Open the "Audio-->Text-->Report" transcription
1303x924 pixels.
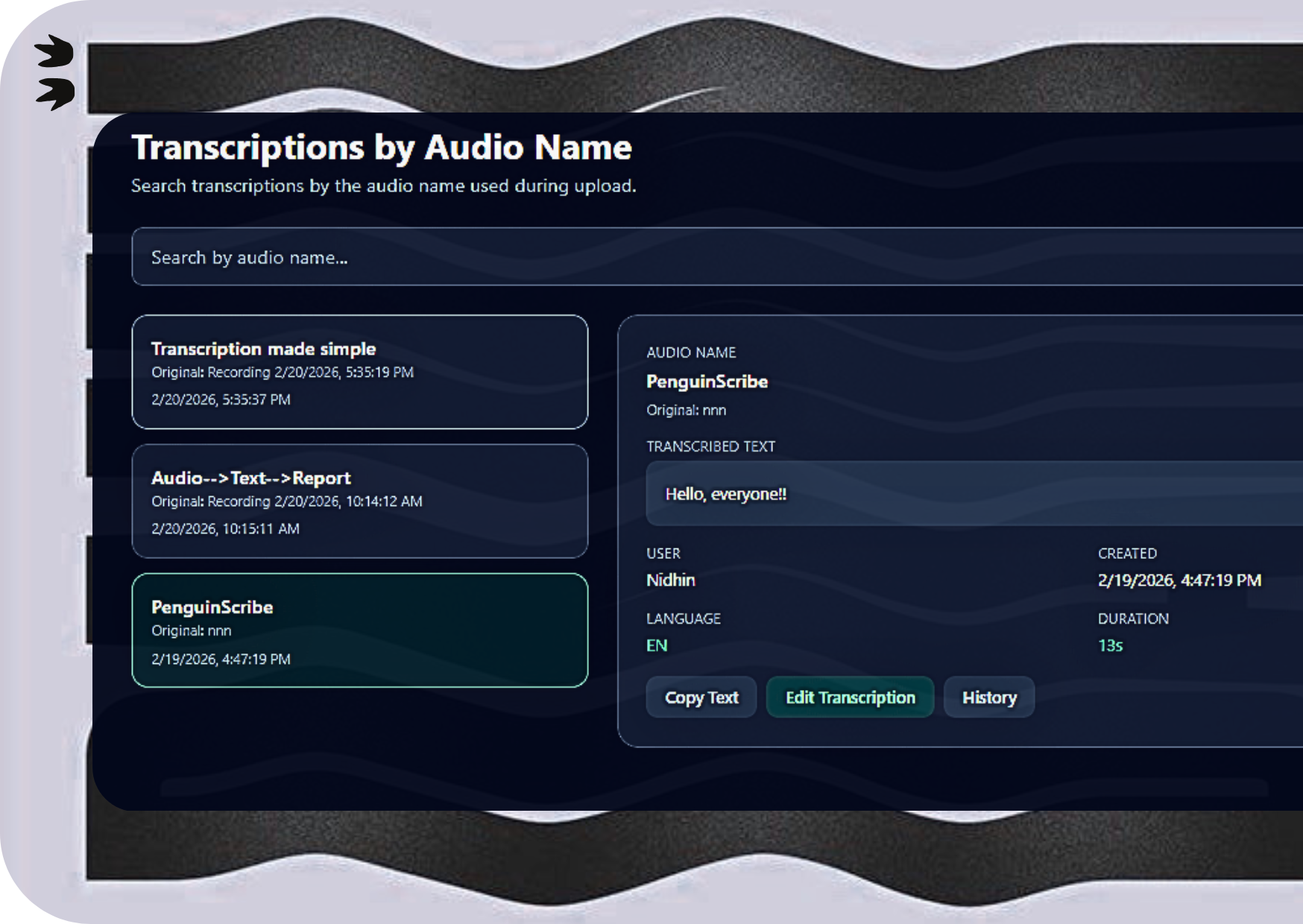pos(360,501)
